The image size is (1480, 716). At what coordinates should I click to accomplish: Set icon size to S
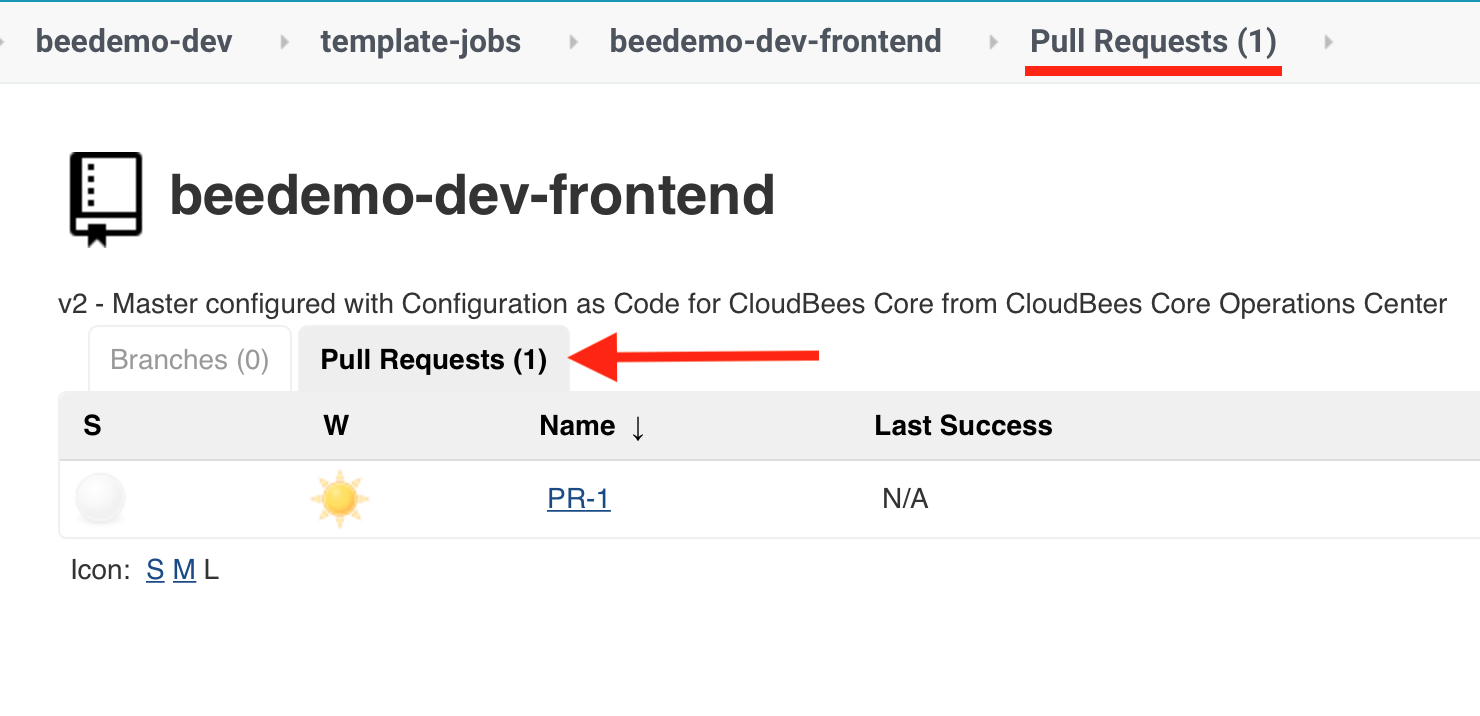coord(155,570)
